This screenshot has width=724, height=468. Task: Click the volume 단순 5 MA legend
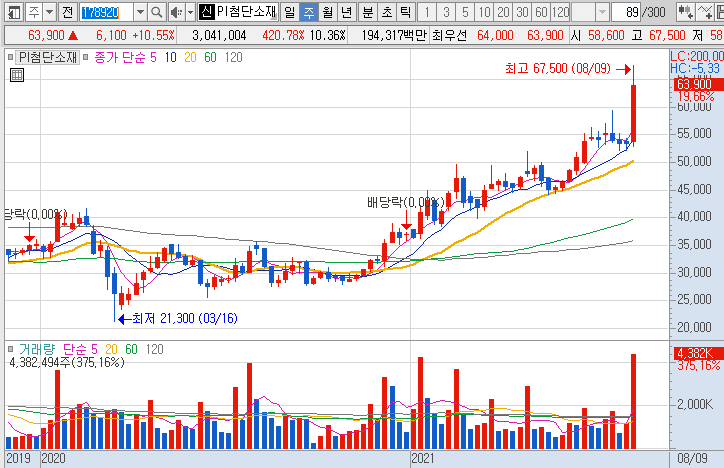pos(80,349)
